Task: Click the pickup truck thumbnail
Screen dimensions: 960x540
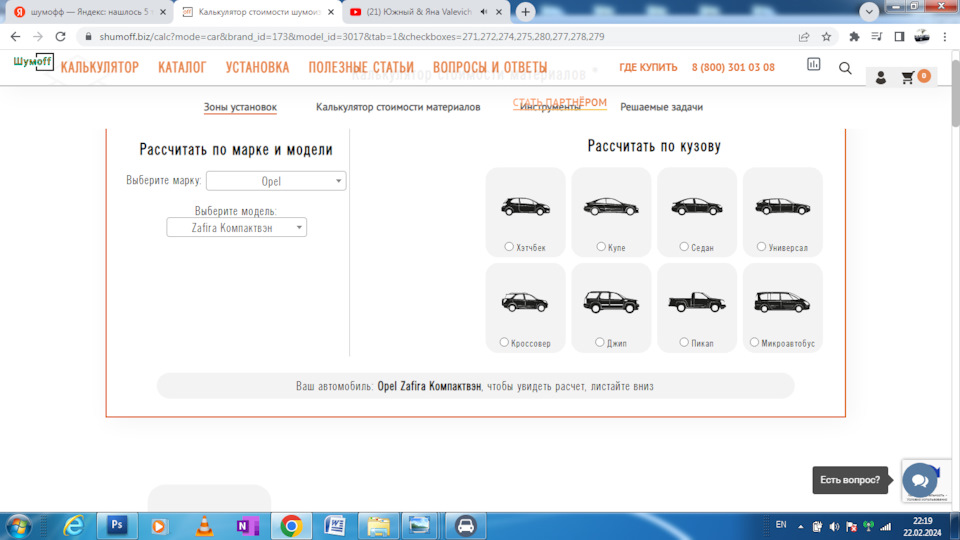Action: [x=697, y=302]
